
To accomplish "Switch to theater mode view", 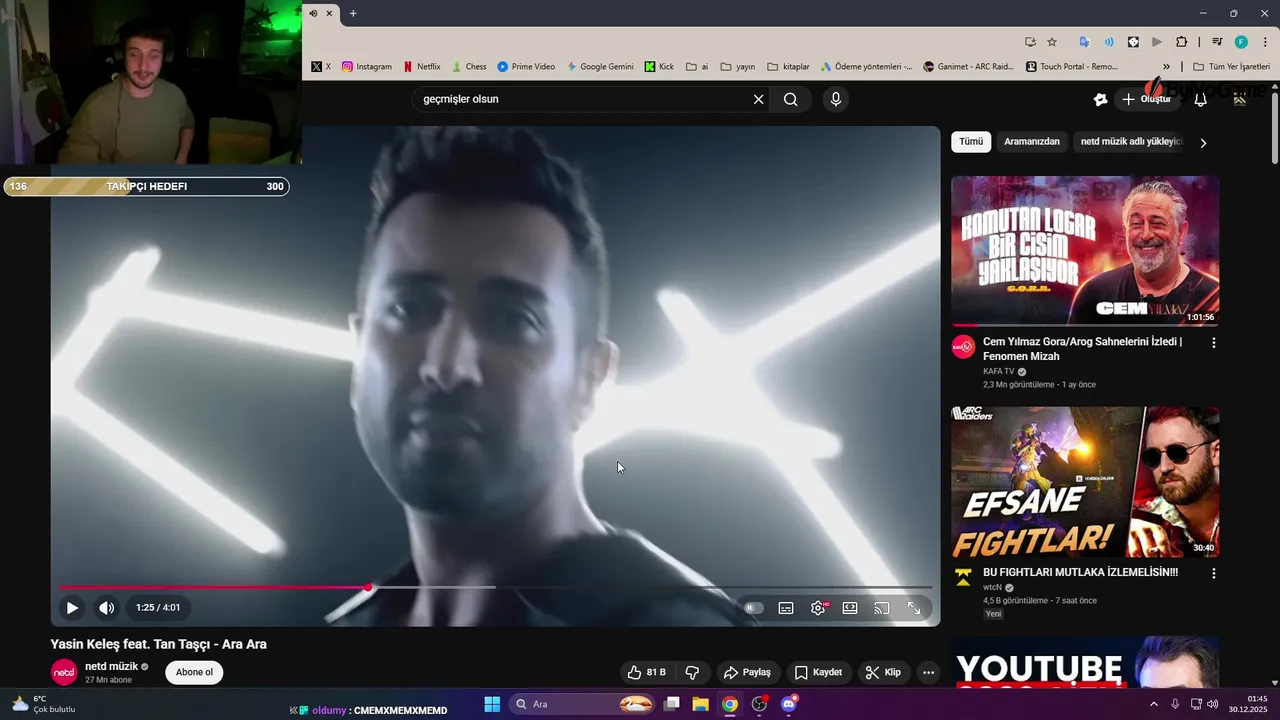I will pos(850,607).
